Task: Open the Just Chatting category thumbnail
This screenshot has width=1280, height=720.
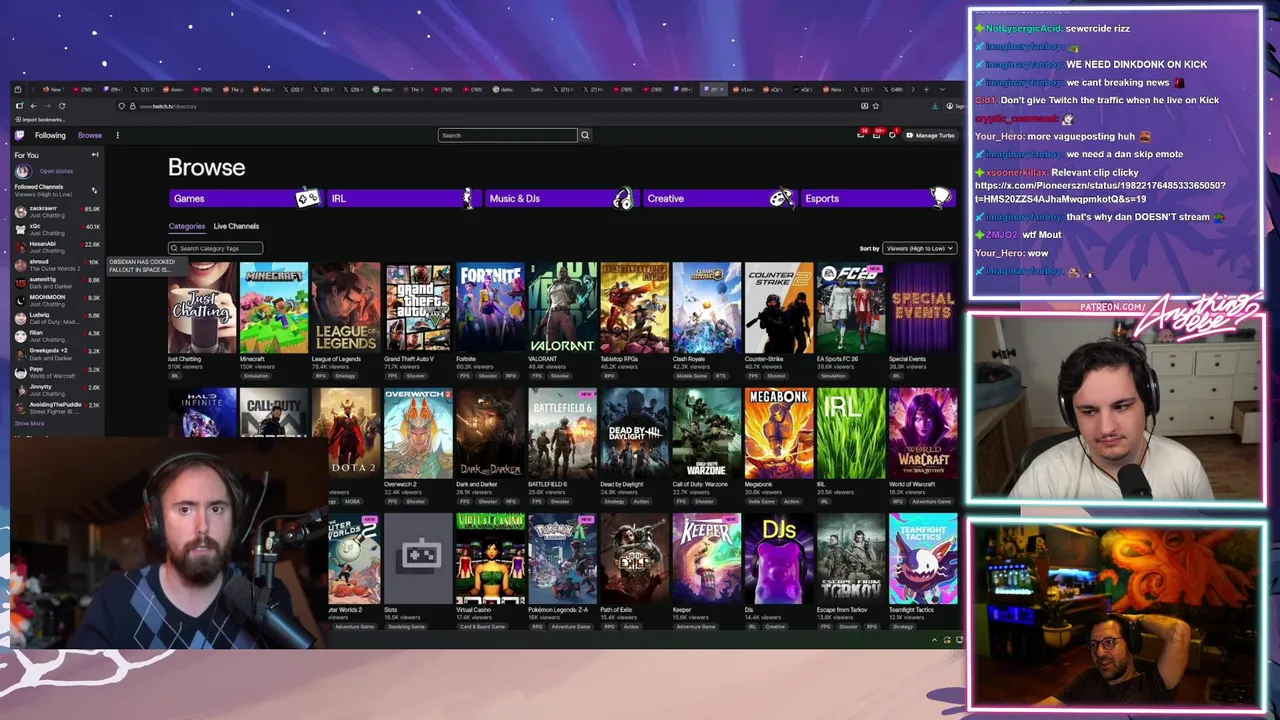Action: [202, 308]
